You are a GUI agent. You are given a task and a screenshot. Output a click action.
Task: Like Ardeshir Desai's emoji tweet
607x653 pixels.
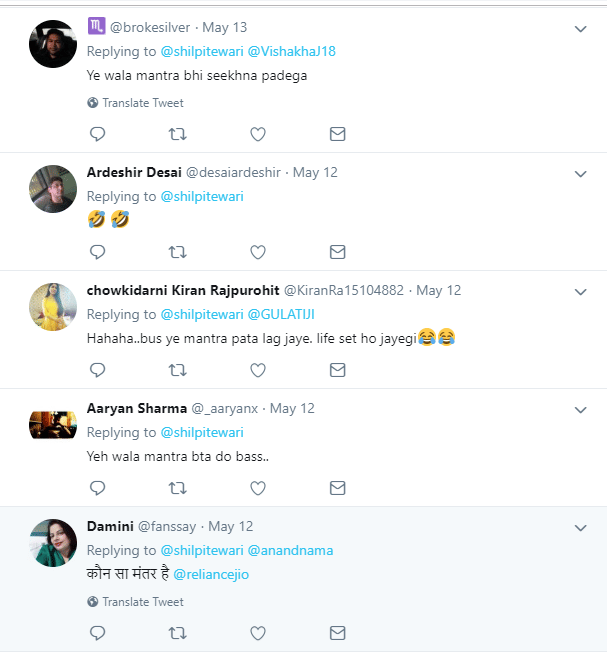[257, 252]
